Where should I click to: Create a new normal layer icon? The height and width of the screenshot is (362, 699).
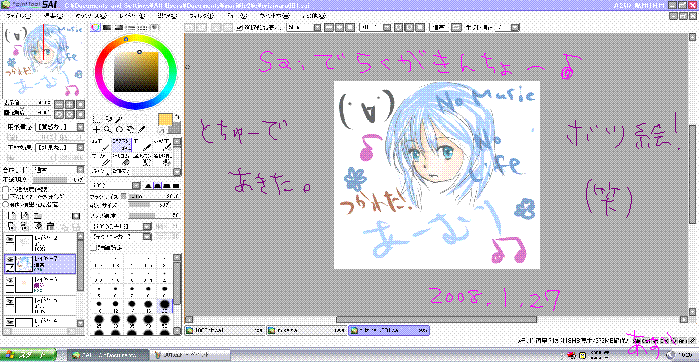11,216
